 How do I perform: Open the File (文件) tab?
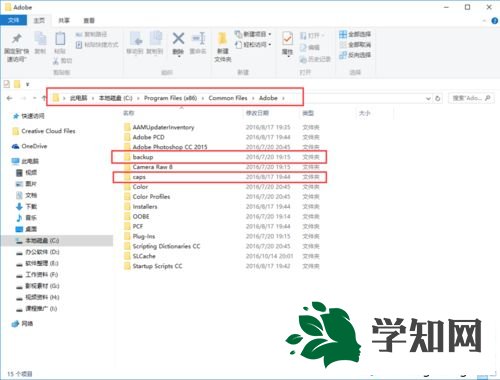tap(13, 21)
